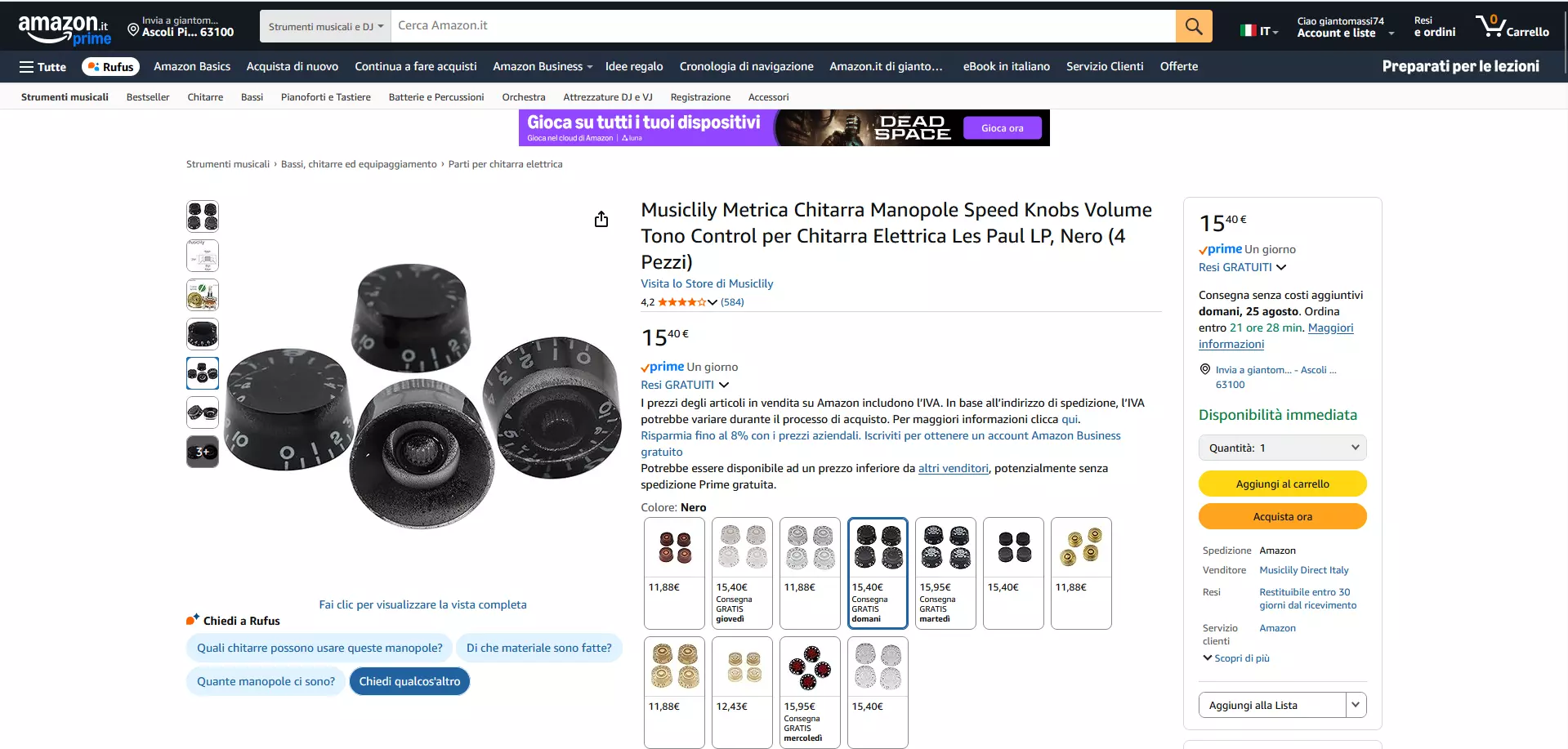Click delivery location pin Ascoli Pi... 63100
Image resolution: width=1568 pixels, height=749 pixels.
181,27
